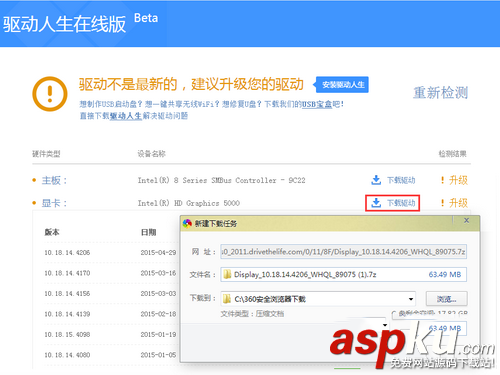Screen dimensions: 500x375
Task: Click 重新检测 to rescan drivers
Action: pyautogui.click(x=440, y=93)
